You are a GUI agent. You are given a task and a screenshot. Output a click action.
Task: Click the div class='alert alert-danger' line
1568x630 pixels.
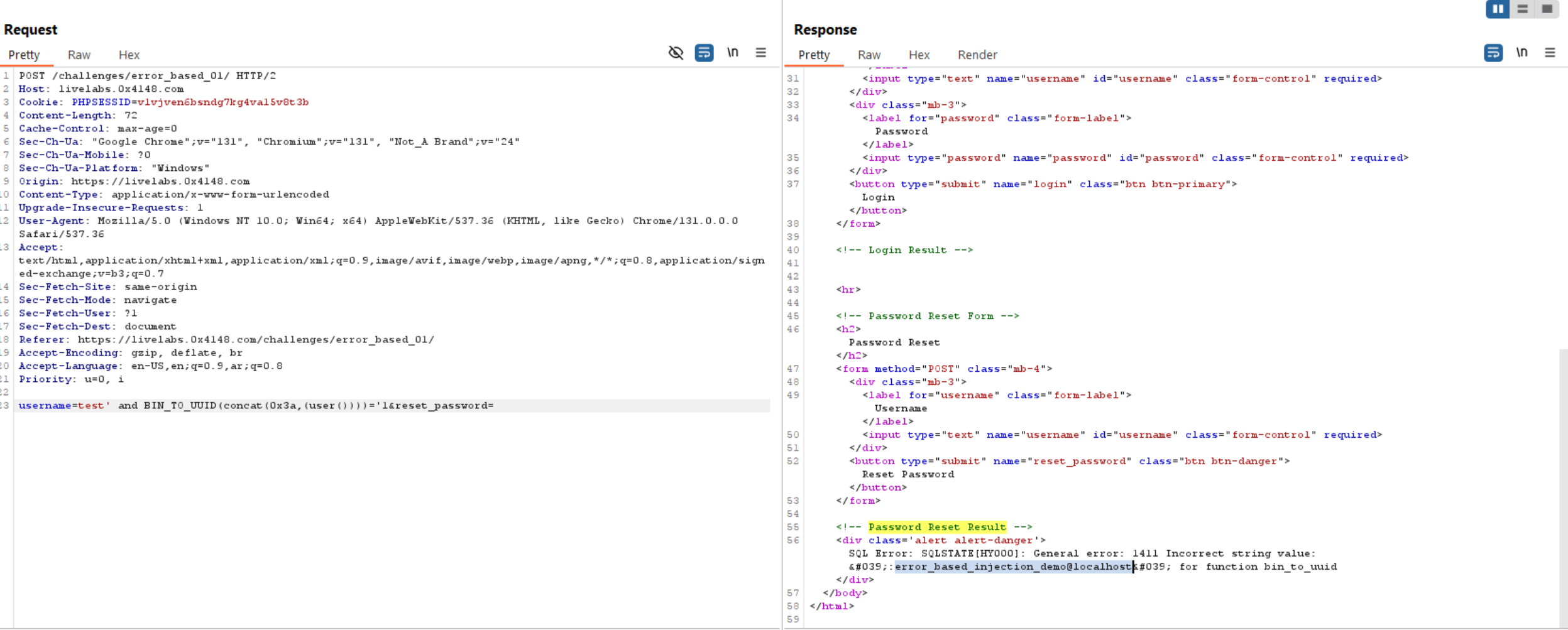[x=941, y=540]
